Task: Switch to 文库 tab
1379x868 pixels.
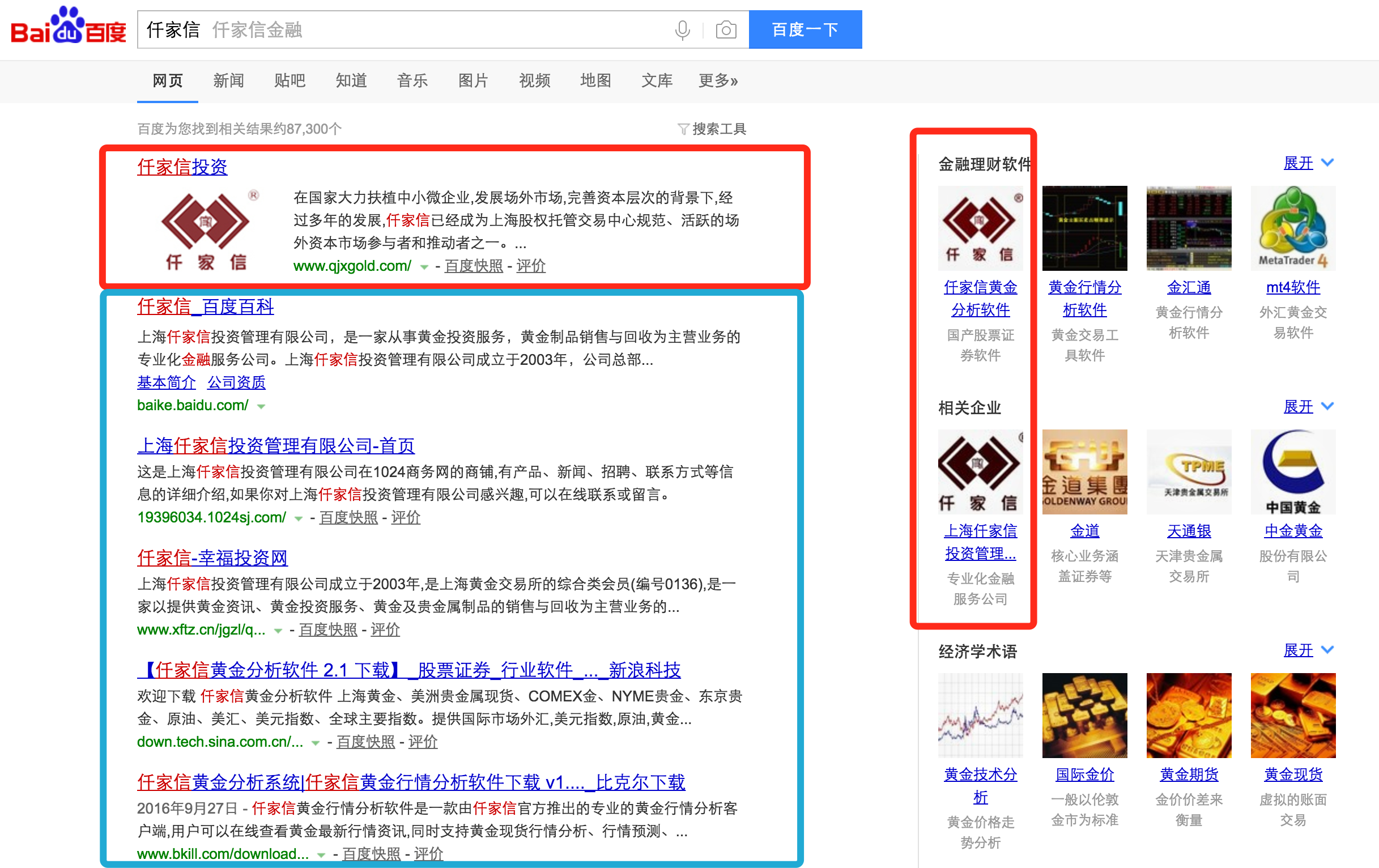Action: point(657,80)
